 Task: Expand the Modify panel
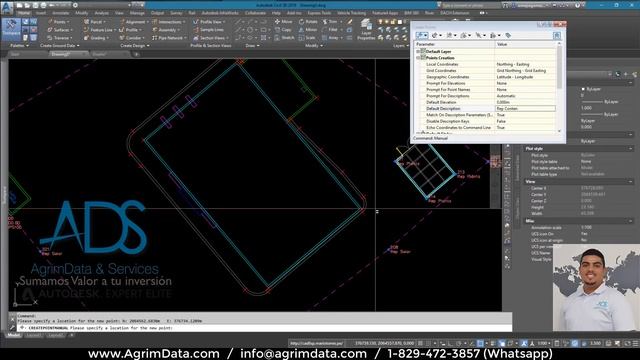[314, 46]
